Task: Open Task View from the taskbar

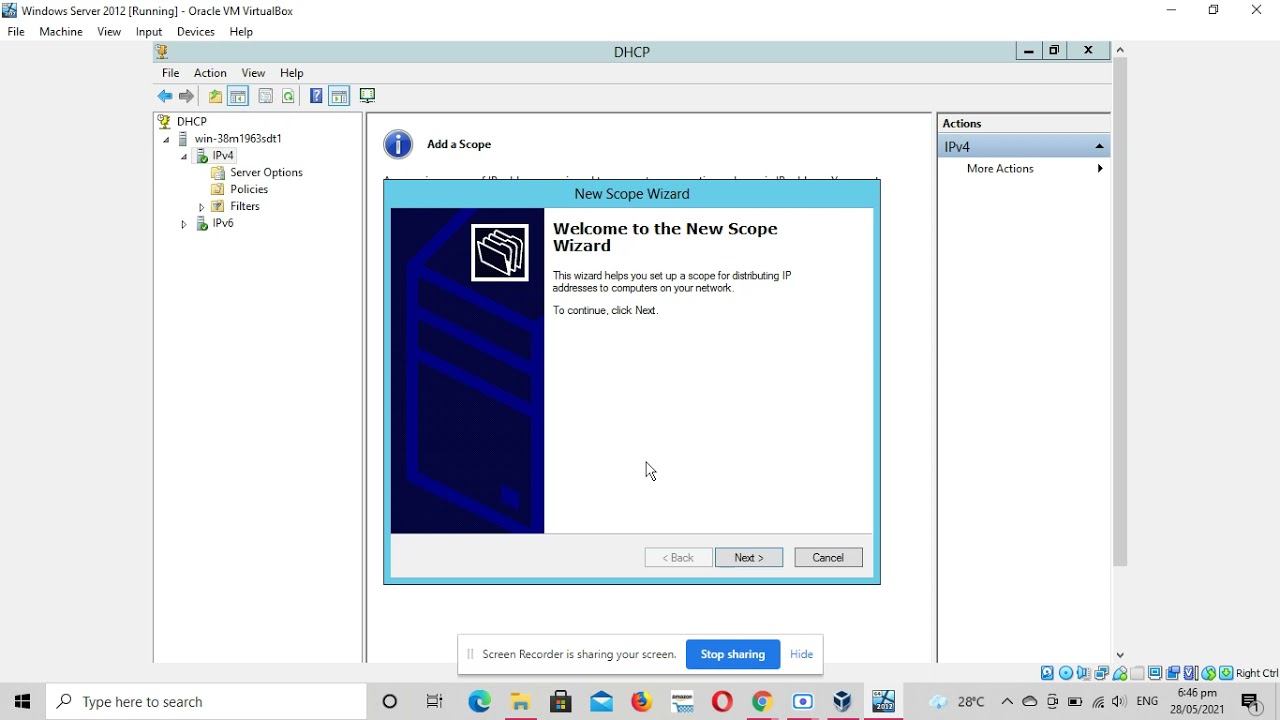Action: [x=435, y=702]
